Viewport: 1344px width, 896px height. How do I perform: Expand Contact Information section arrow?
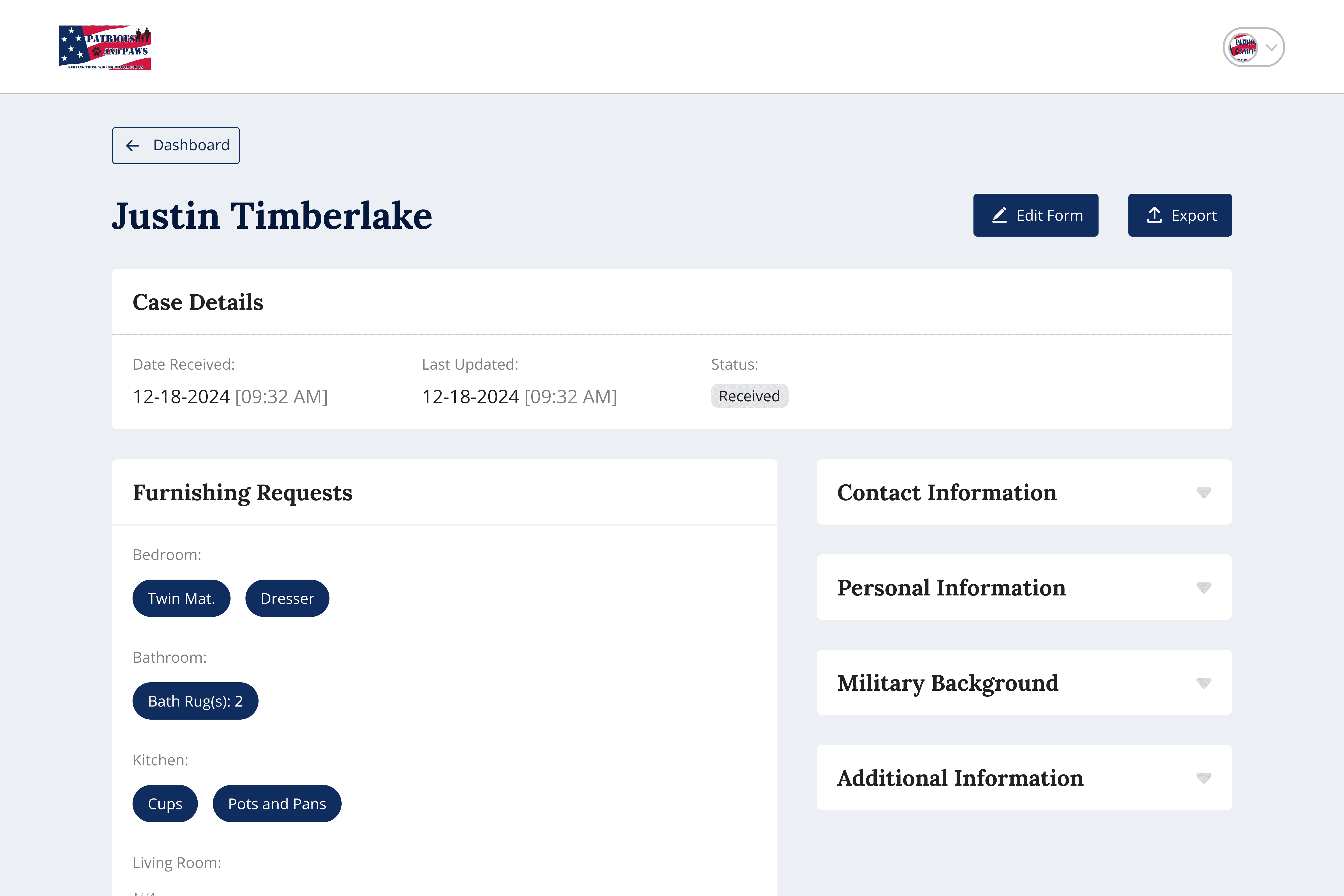coord(1204,493)
